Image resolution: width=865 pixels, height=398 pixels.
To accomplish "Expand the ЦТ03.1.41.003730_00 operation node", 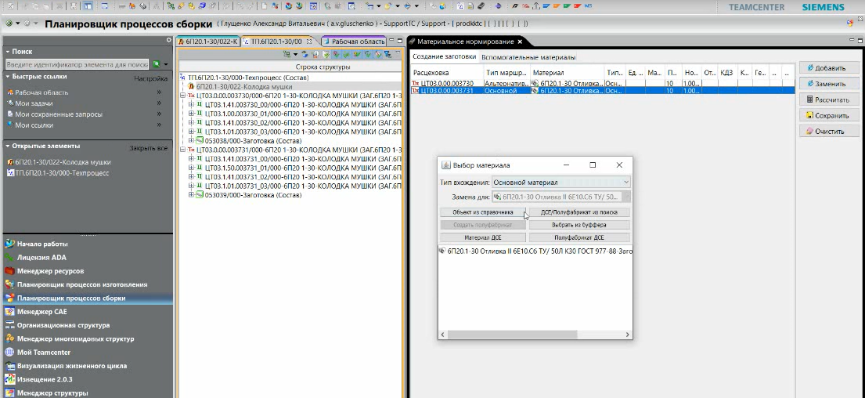I will click(191, 104).
